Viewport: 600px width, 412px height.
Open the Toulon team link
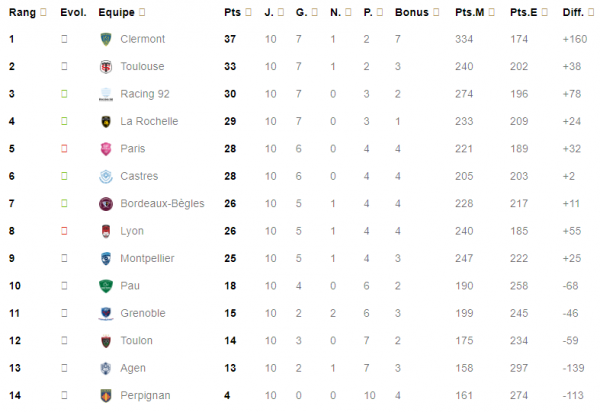click(x=136, y=340)
